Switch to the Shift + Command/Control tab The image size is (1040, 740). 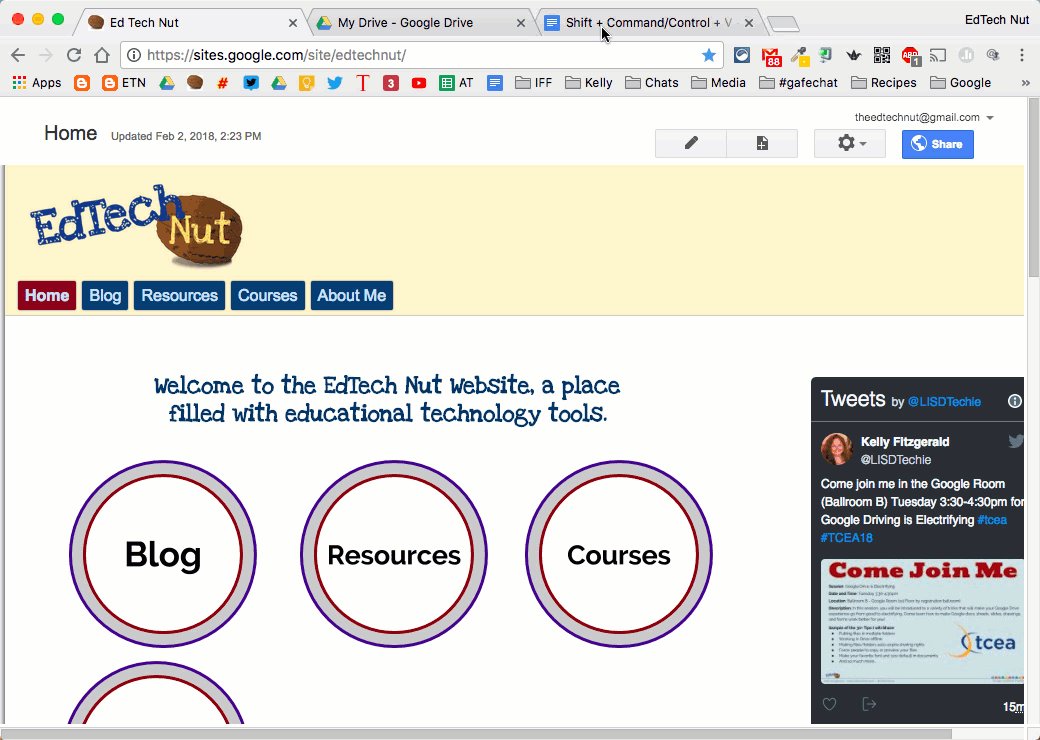coord(647,23)
